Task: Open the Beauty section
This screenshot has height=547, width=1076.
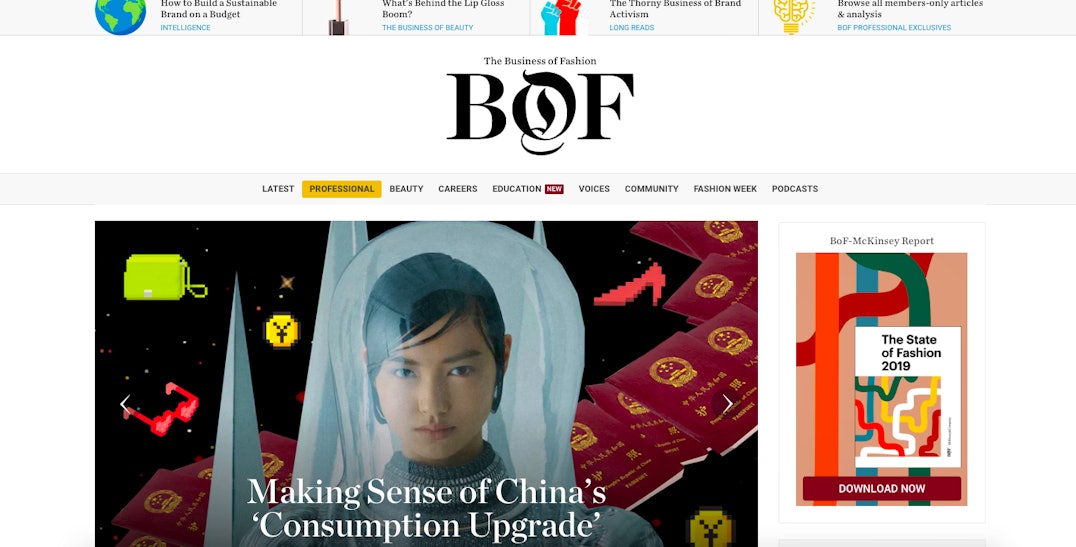Action: [x=406, y=189]
